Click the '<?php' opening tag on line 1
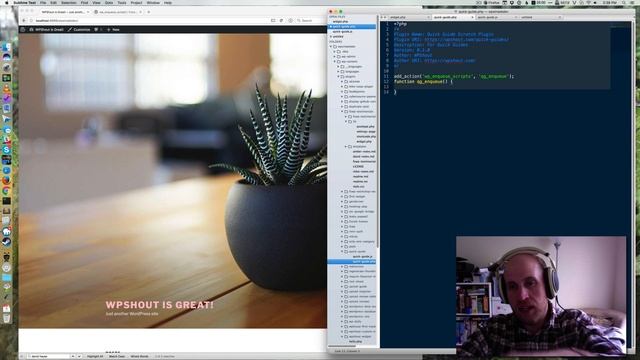640x360 pixels. tap(400, 24)
